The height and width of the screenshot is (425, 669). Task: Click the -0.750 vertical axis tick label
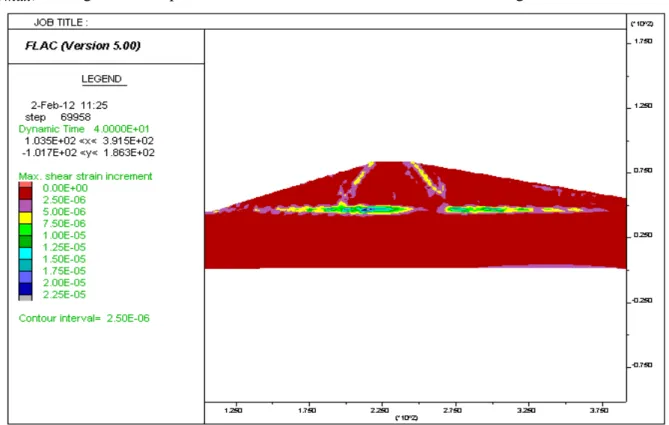642,365
